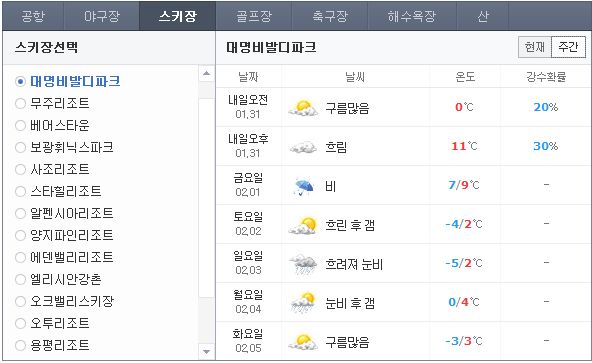Click the 강수확률 column header

pyautogui.click(x=546, y=77)
